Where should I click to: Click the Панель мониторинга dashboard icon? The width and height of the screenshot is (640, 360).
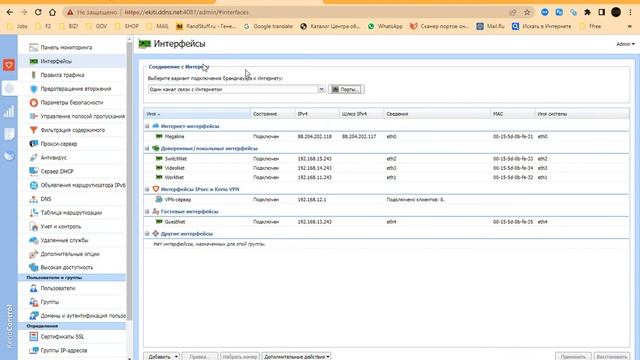[x=33, y=47]
